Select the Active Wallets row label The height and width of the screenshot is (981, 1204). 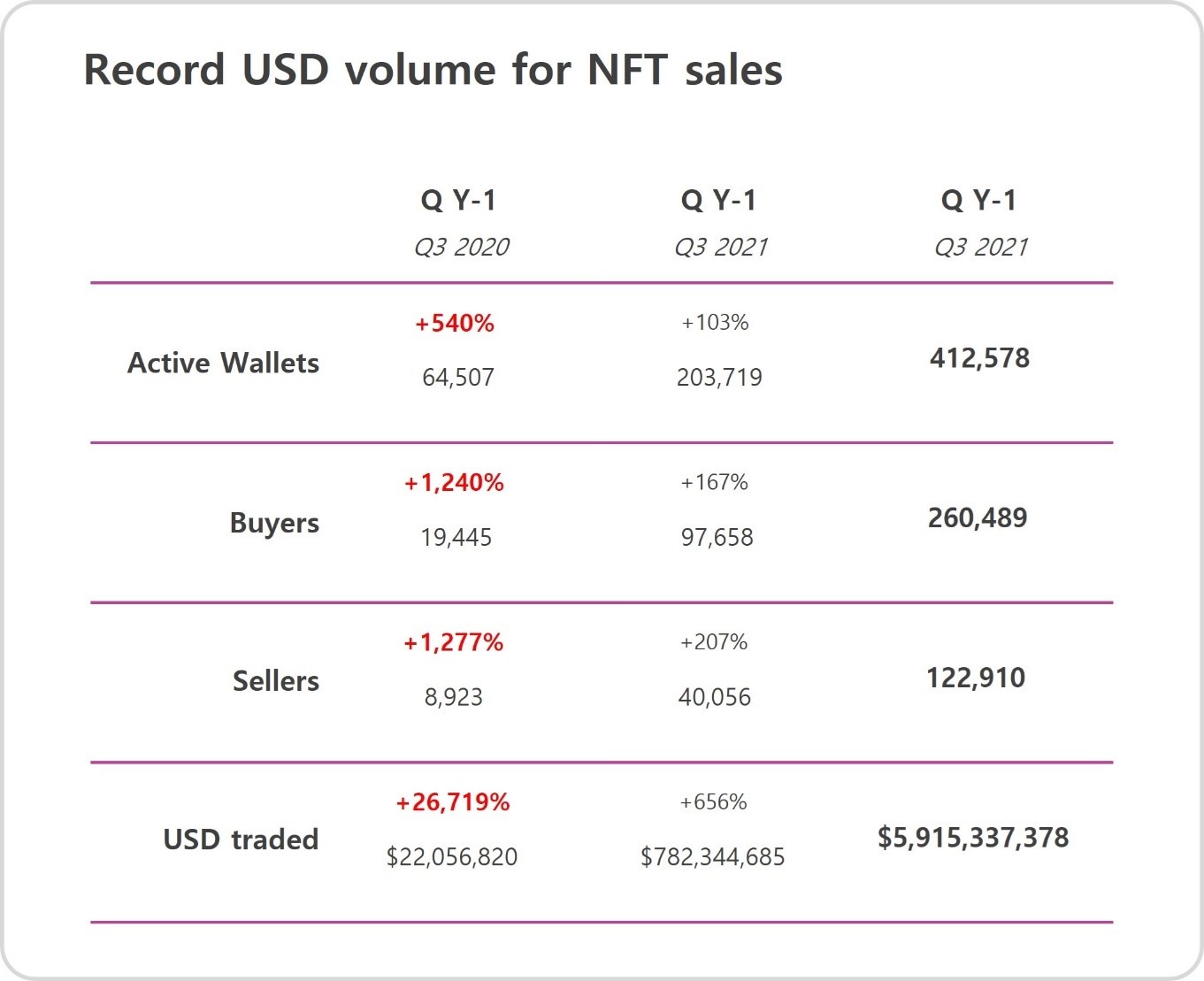pyautogui.click(x=223, y=363)
